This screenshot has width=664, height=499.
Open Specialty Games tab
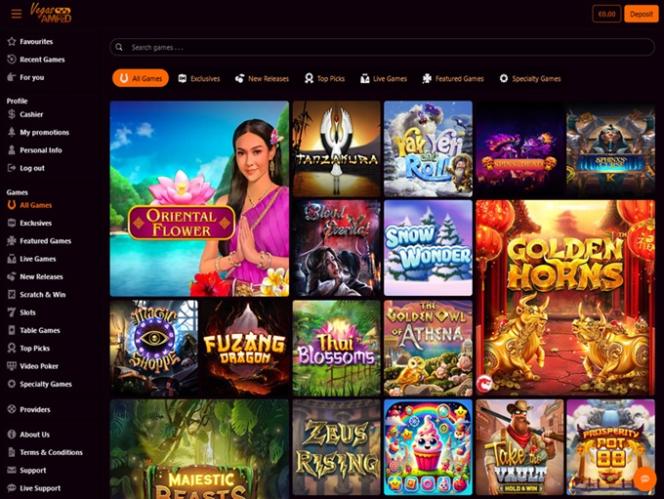click(530, 78)
